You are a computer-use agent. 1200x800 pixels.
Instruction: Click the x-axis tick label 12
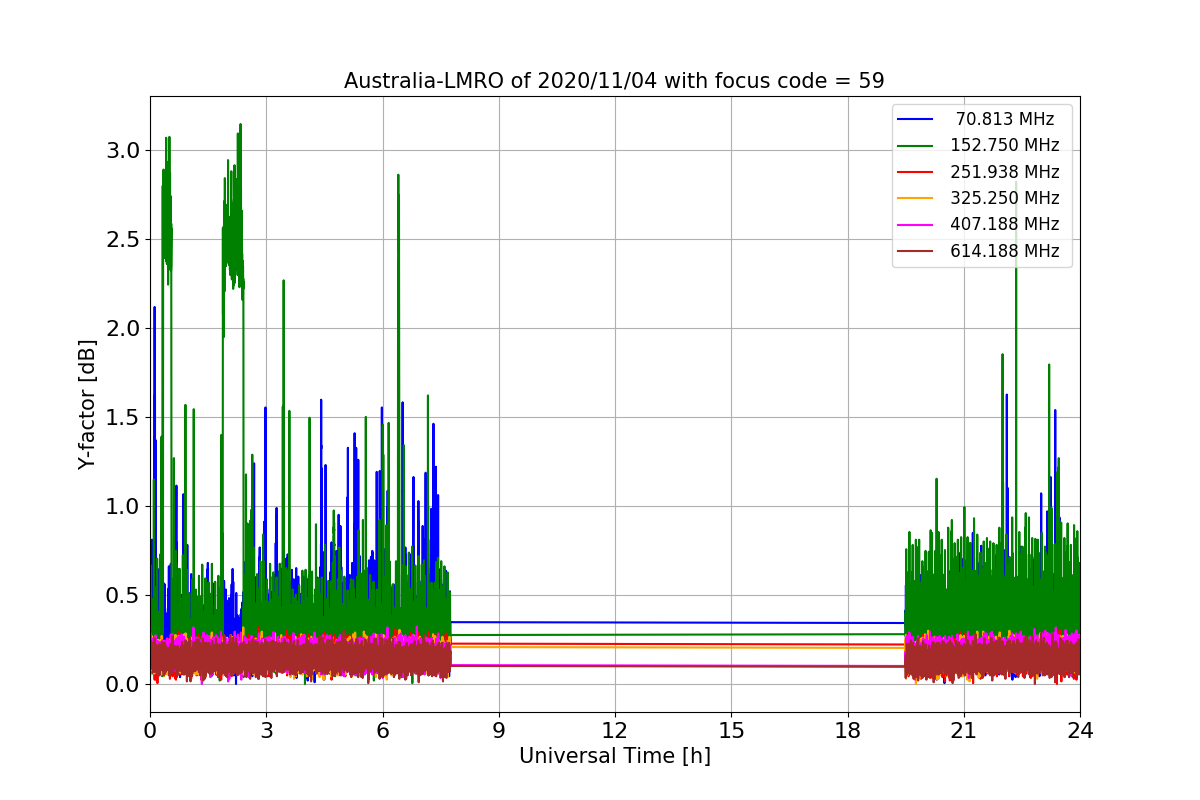(x=615, y=730)
